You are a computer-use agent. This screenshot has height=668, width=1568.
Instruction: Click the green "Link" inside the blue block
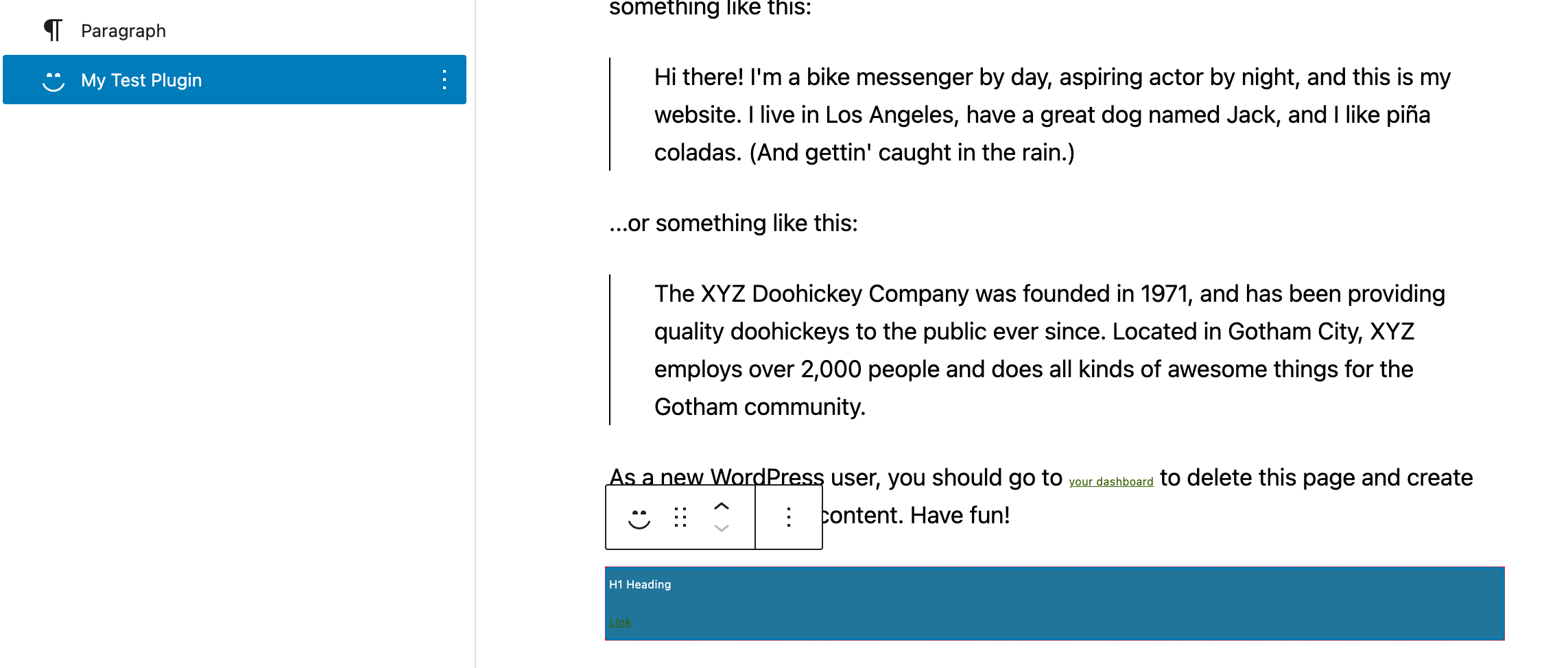tap(619, 621)
